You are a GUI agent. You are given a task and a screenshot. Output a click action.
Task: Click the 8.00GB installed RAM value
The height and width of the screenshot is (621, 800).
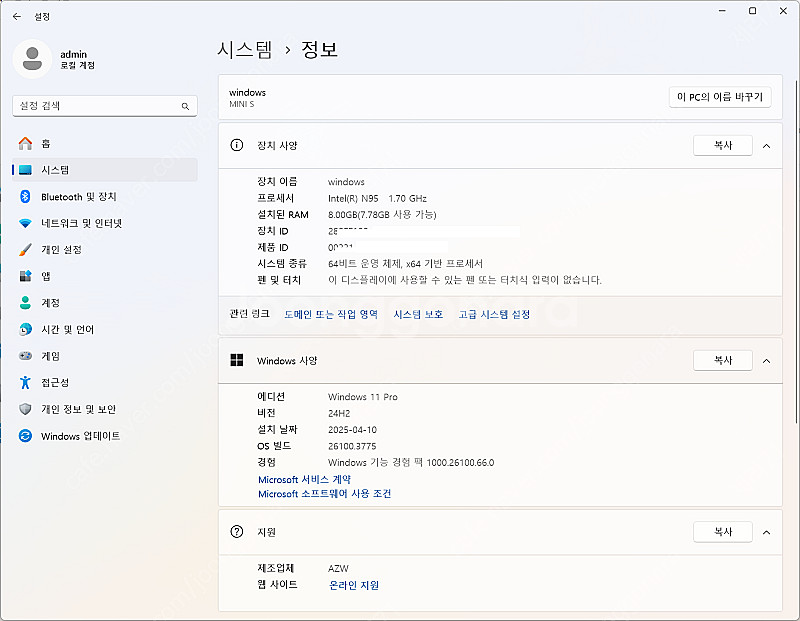(382, 214)
